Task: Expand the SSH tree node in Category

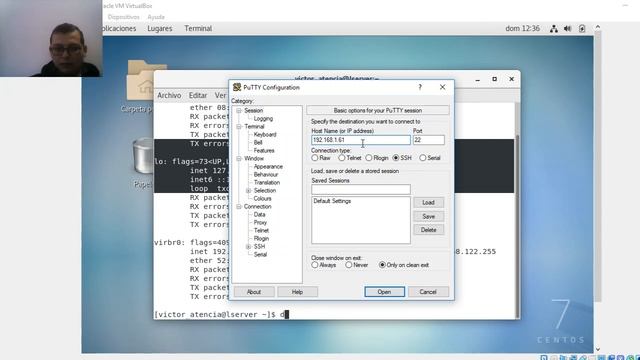Action: coord(248,247)
